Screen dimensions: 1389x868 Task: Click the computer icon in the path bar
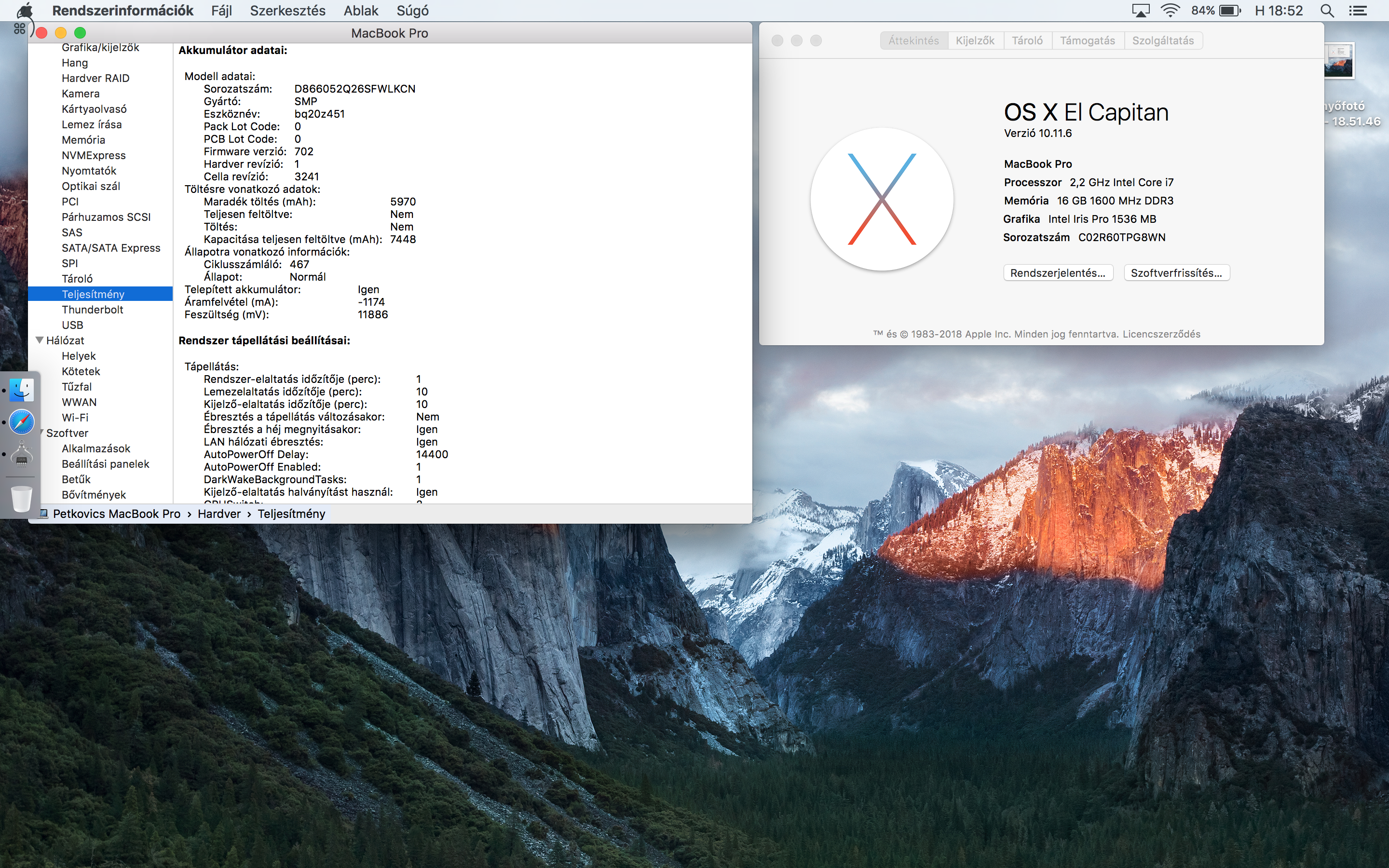click(43, 513)
